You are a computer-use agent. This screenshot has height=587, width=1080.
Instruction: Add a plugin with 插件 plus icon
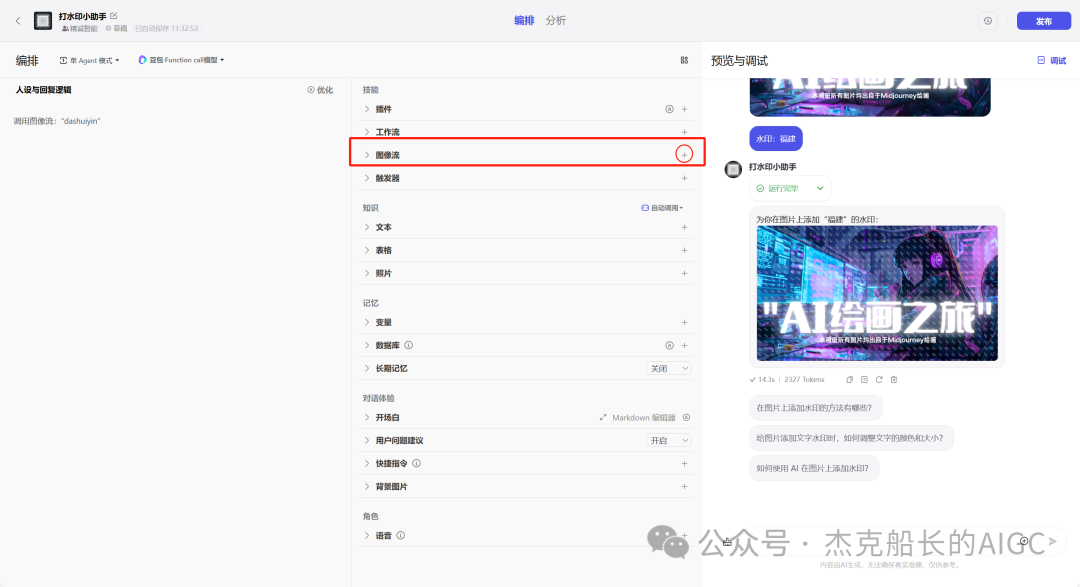click(685, 109)
